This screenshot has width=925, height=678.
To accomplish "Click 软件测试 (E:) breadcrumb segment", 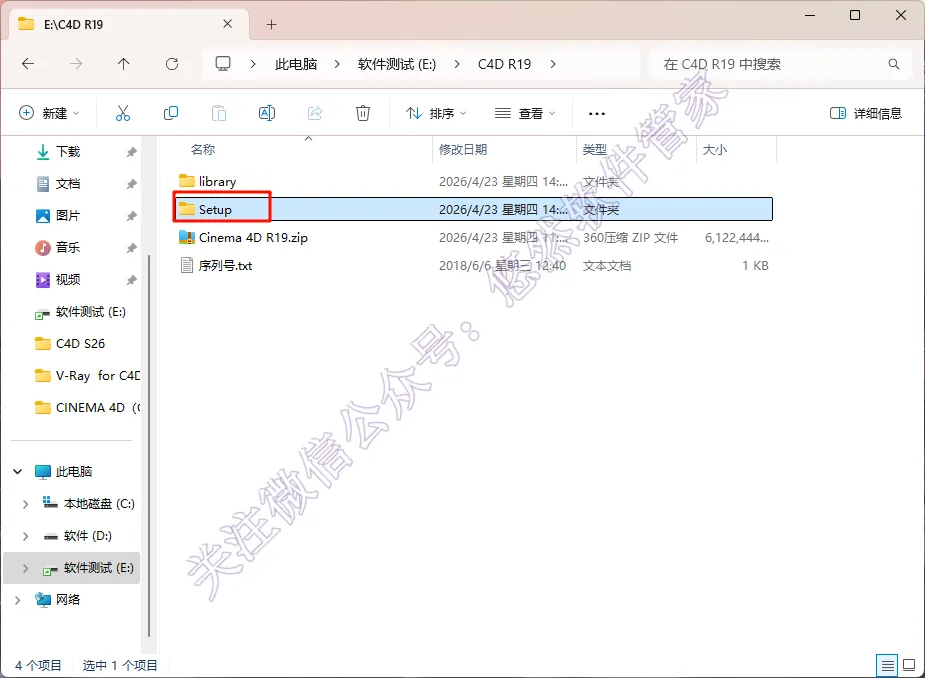I will (x=397, y=64).
